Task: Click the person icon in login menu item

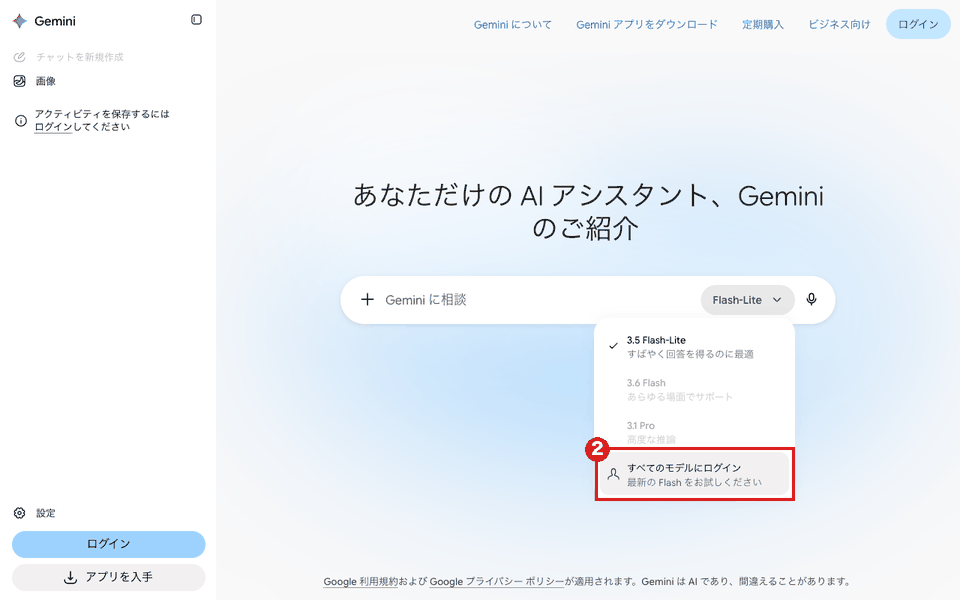Action: (x=613, y=474)
